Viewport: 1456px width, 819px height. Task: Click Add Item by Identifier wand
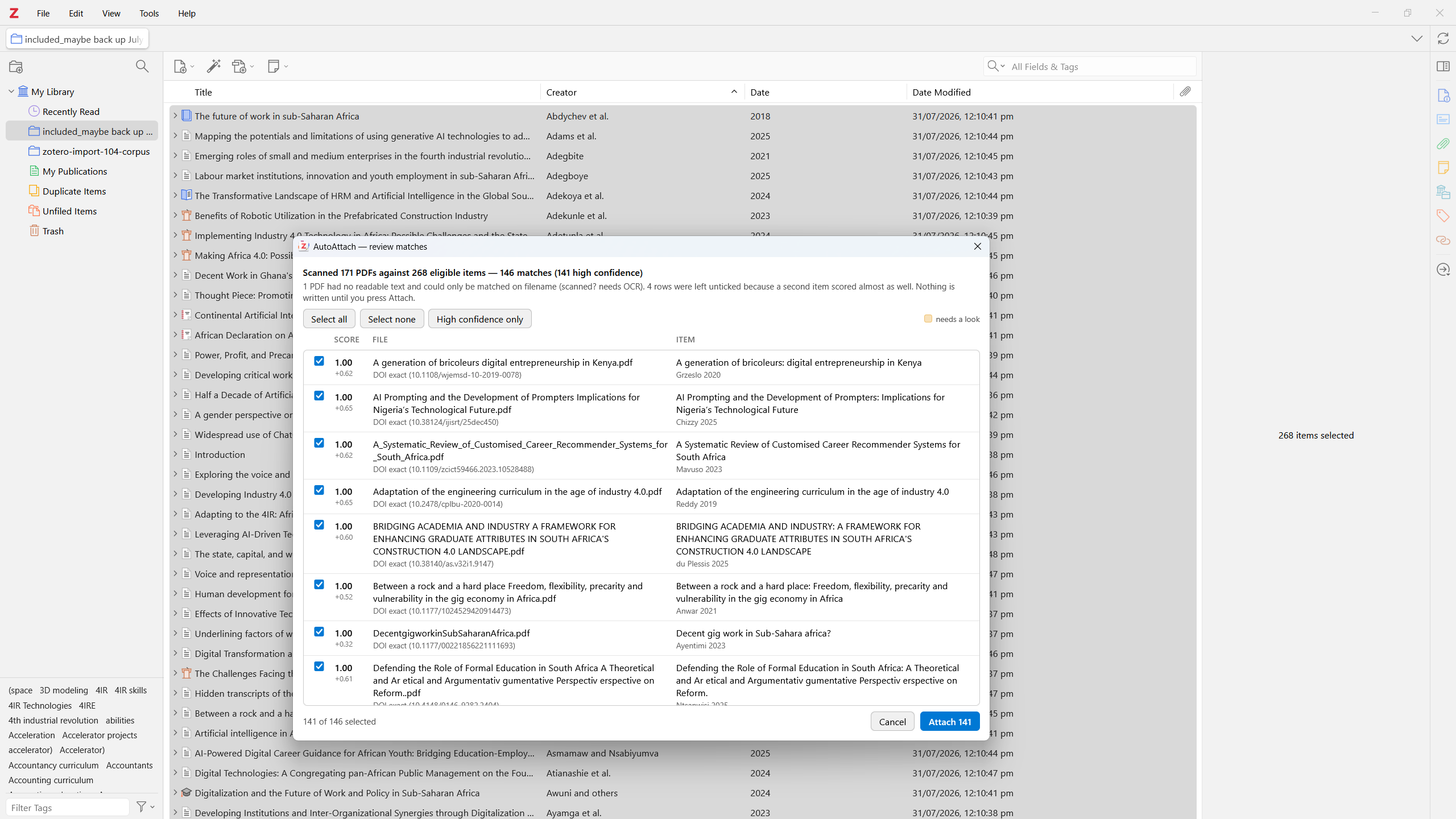(214, 67)
